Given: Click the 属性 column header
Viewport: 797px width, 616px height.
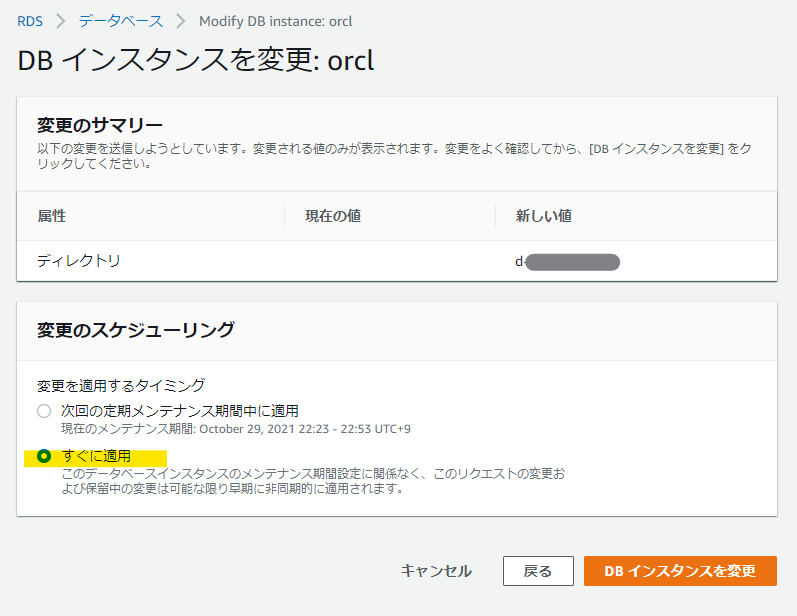Looking at the screenshot, I should (x=52, y=216).
